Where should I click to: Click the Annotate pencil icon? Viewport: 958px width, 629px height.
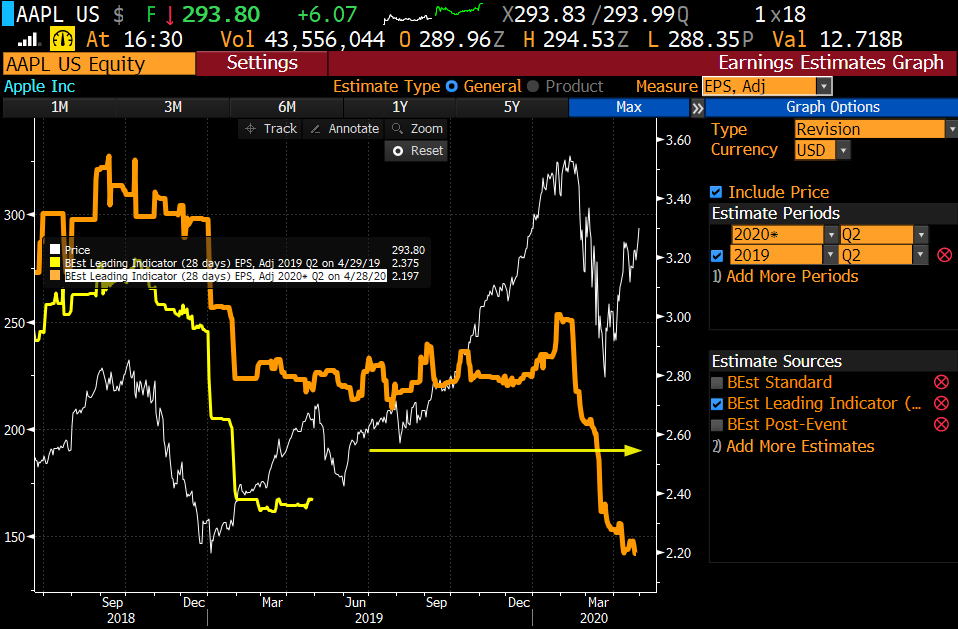point(315,129)
